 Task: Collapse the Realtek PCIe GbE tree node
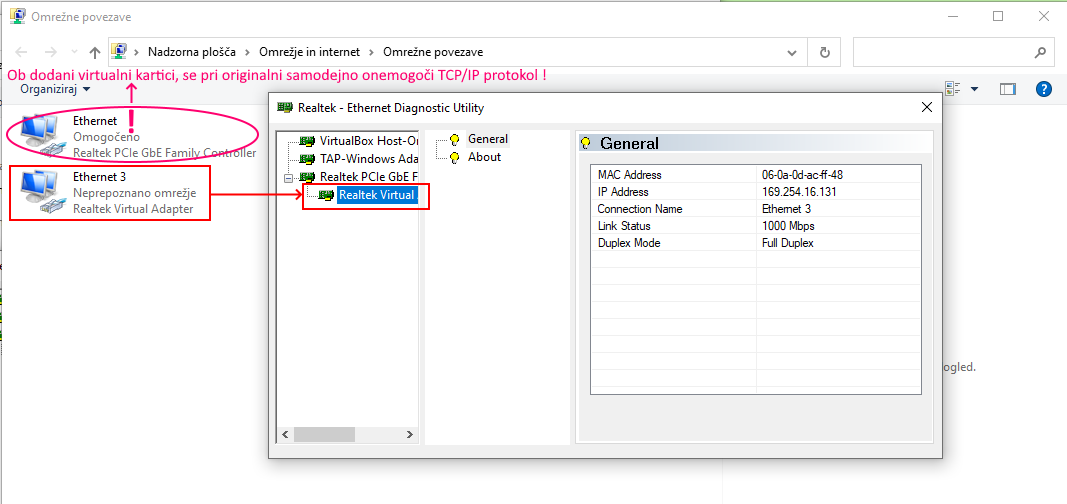click(x=289, y=178)
